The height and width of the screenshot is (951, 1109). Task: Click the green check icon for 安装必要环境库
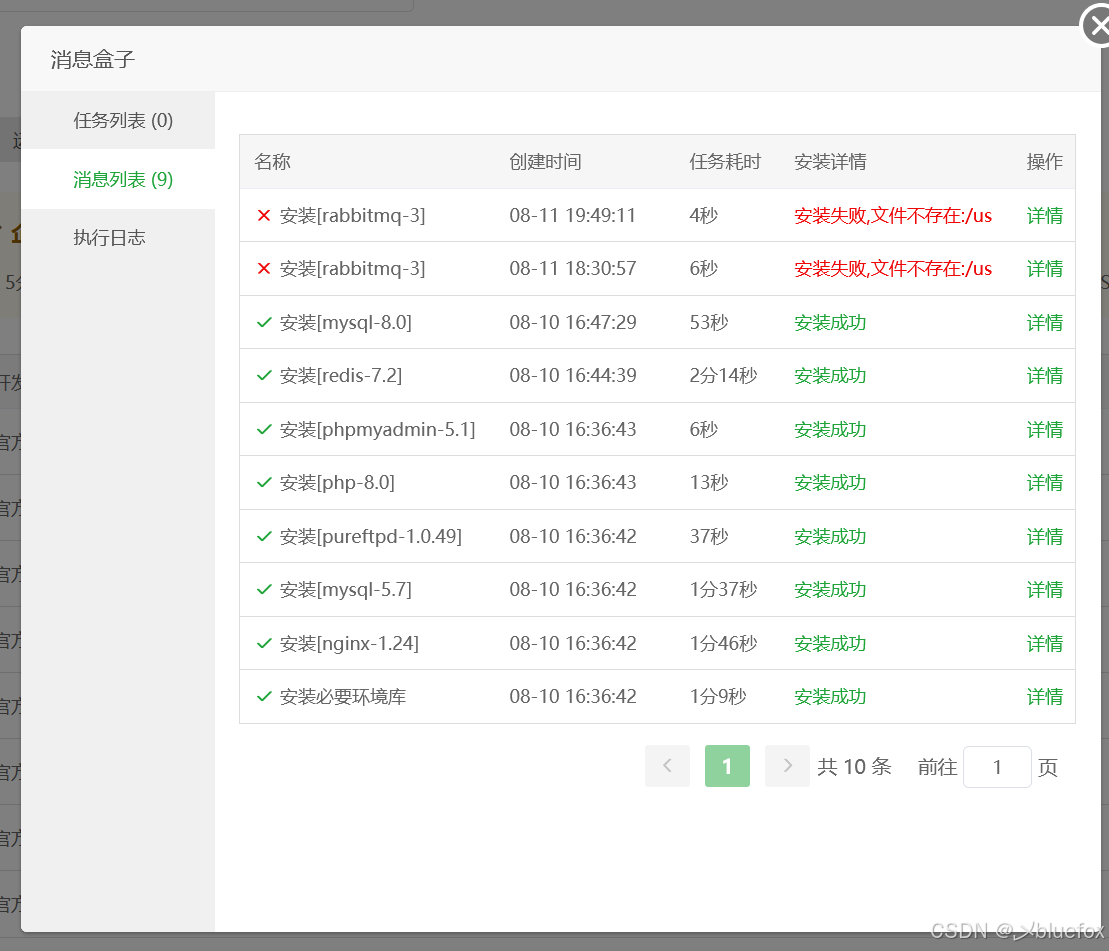coord(264,696)
